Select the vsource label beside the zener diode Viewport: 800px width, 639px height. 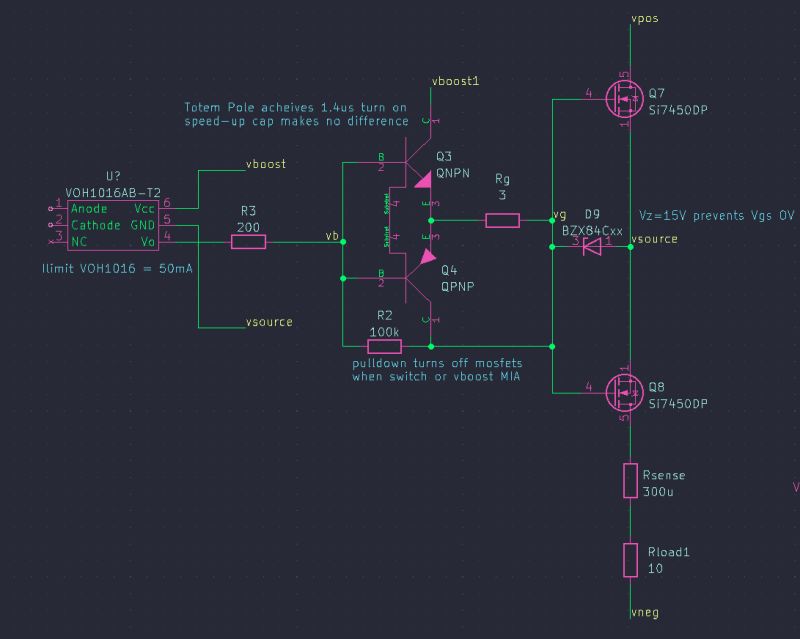tap(655, 238)
